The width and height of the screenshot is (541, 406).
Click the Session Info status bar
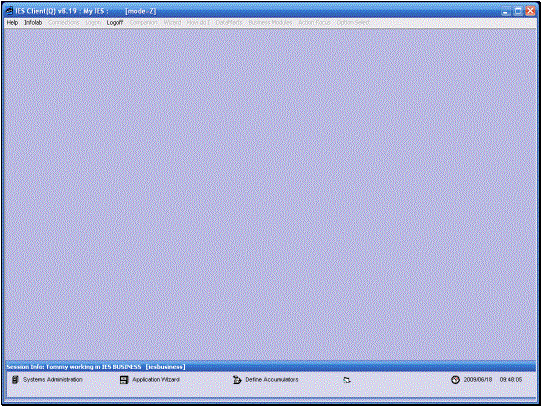270,367
